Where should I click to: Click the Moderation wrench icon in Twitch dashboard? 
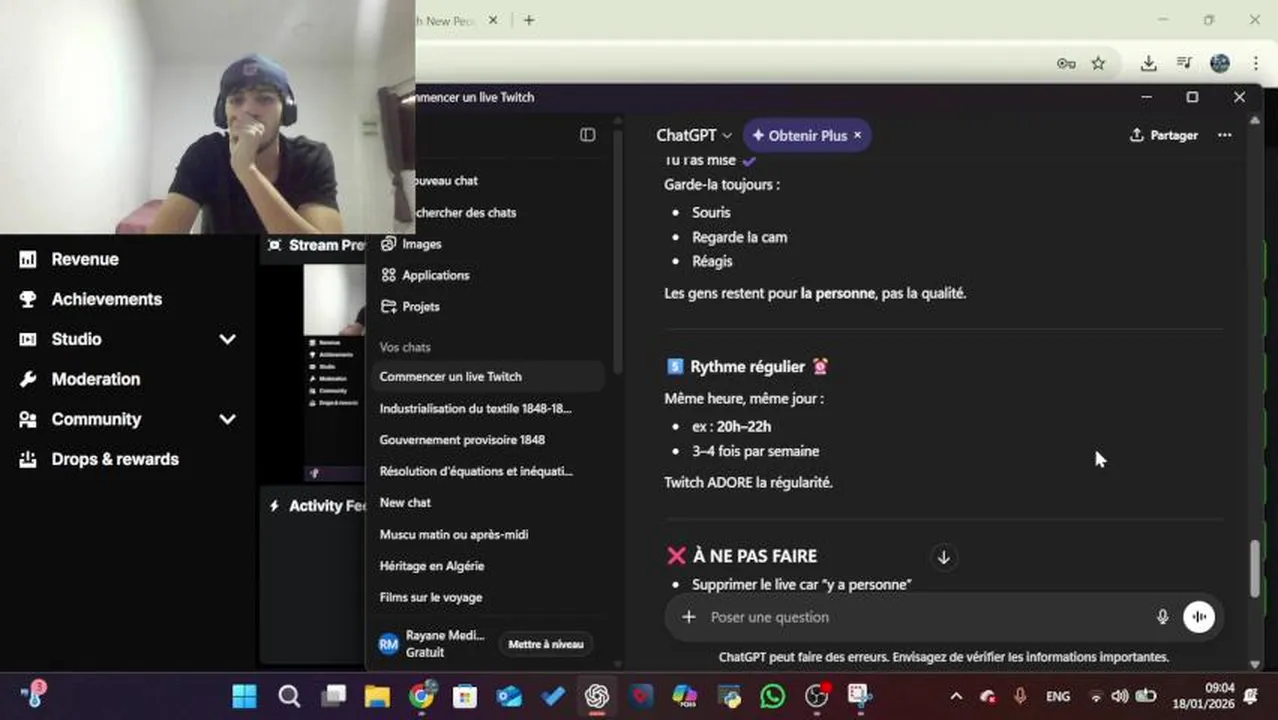(28, 379)
